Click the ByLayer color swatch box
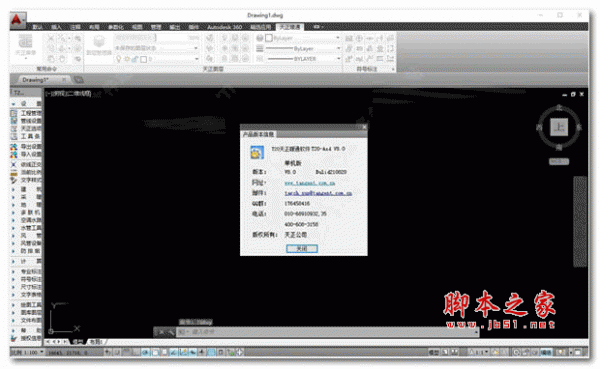Screen dimensions: 600x369 pyautogui.click(x=269, y=38)
